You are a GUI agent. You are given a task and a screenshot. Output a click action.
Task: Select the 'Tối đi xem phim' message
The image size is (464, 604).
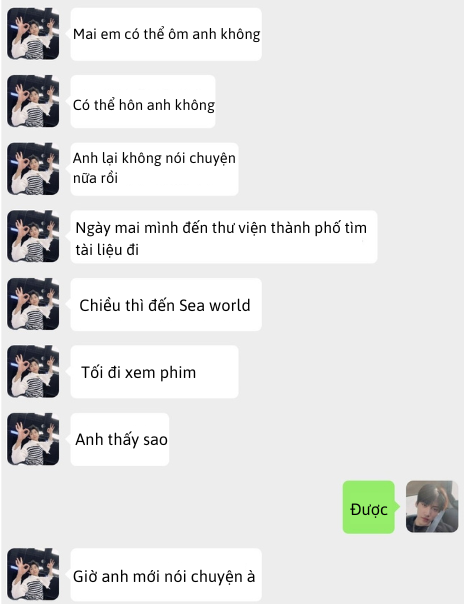click(154, 372)
